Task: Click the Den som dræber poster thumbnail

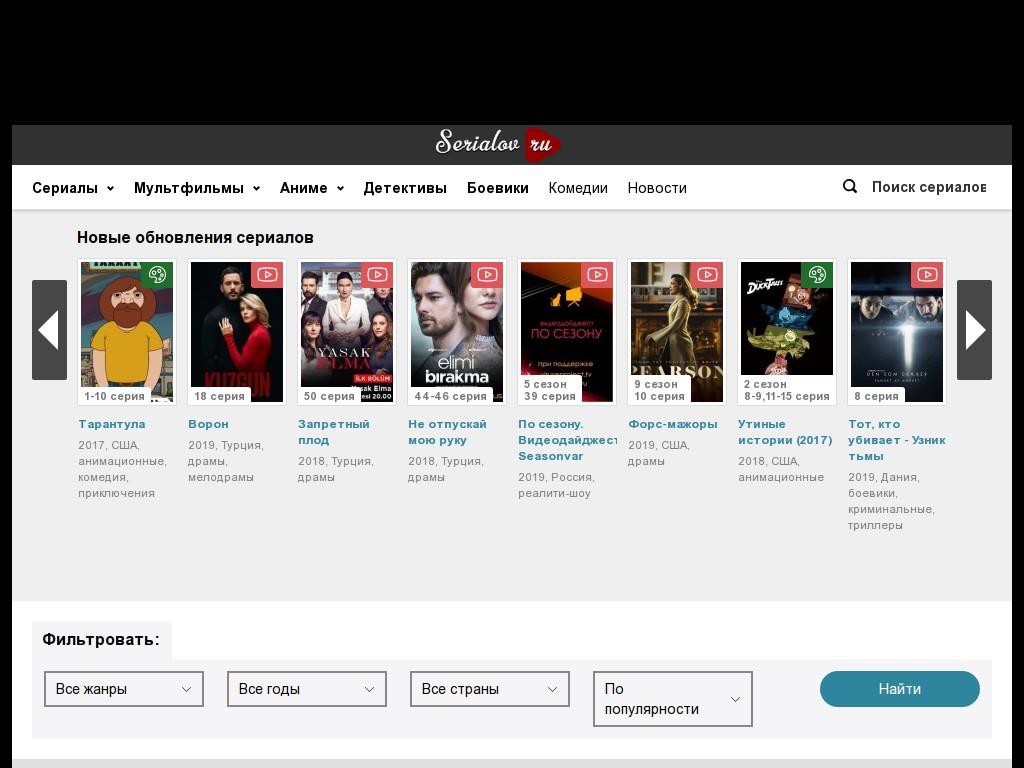Action: click(897, 332)
